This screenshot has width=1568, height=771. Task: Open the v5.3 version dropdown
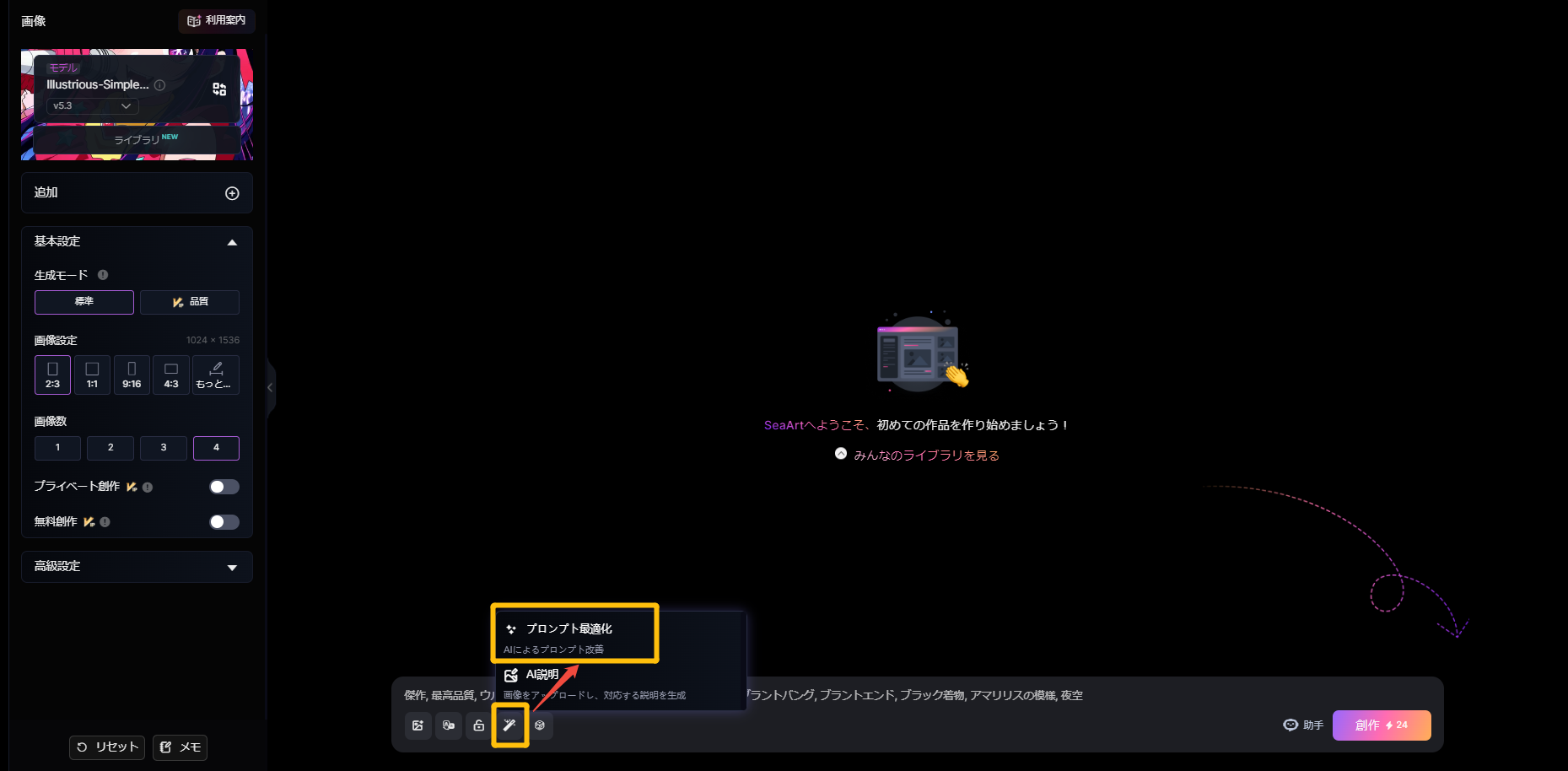(92, 106)
